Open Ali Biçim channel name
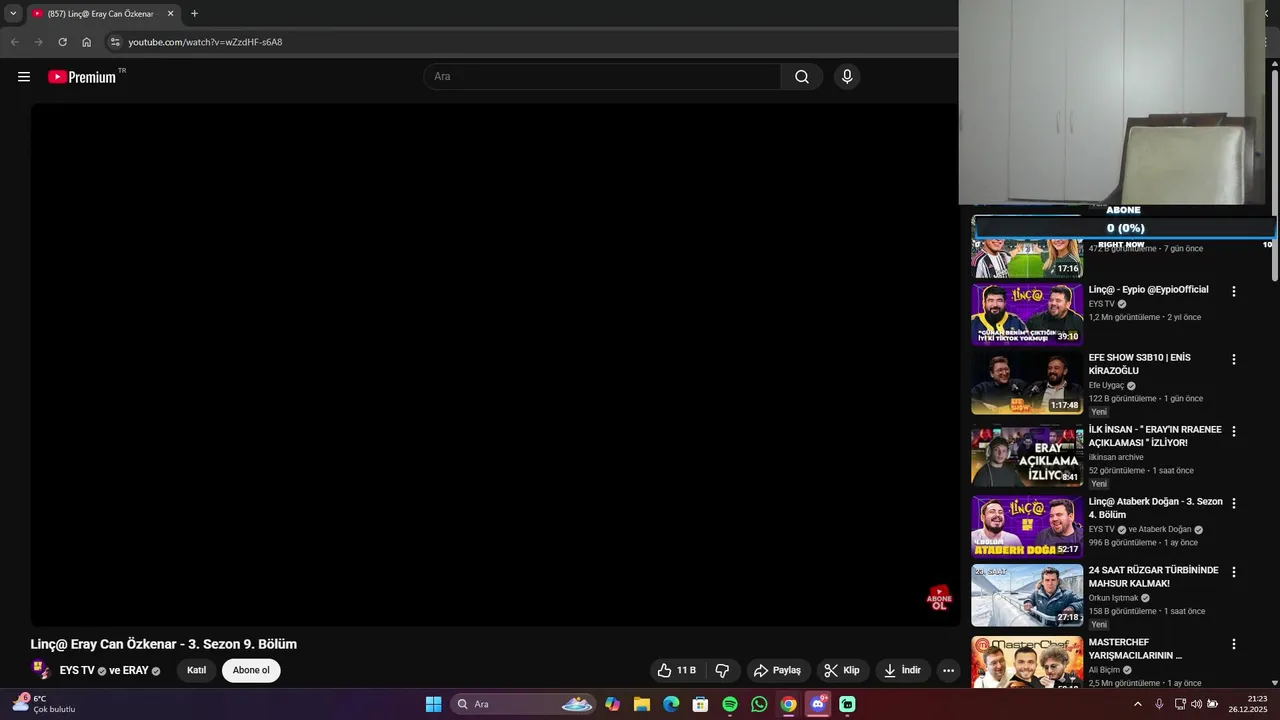Screen dimensions: 1280x720 (1104, 670)
